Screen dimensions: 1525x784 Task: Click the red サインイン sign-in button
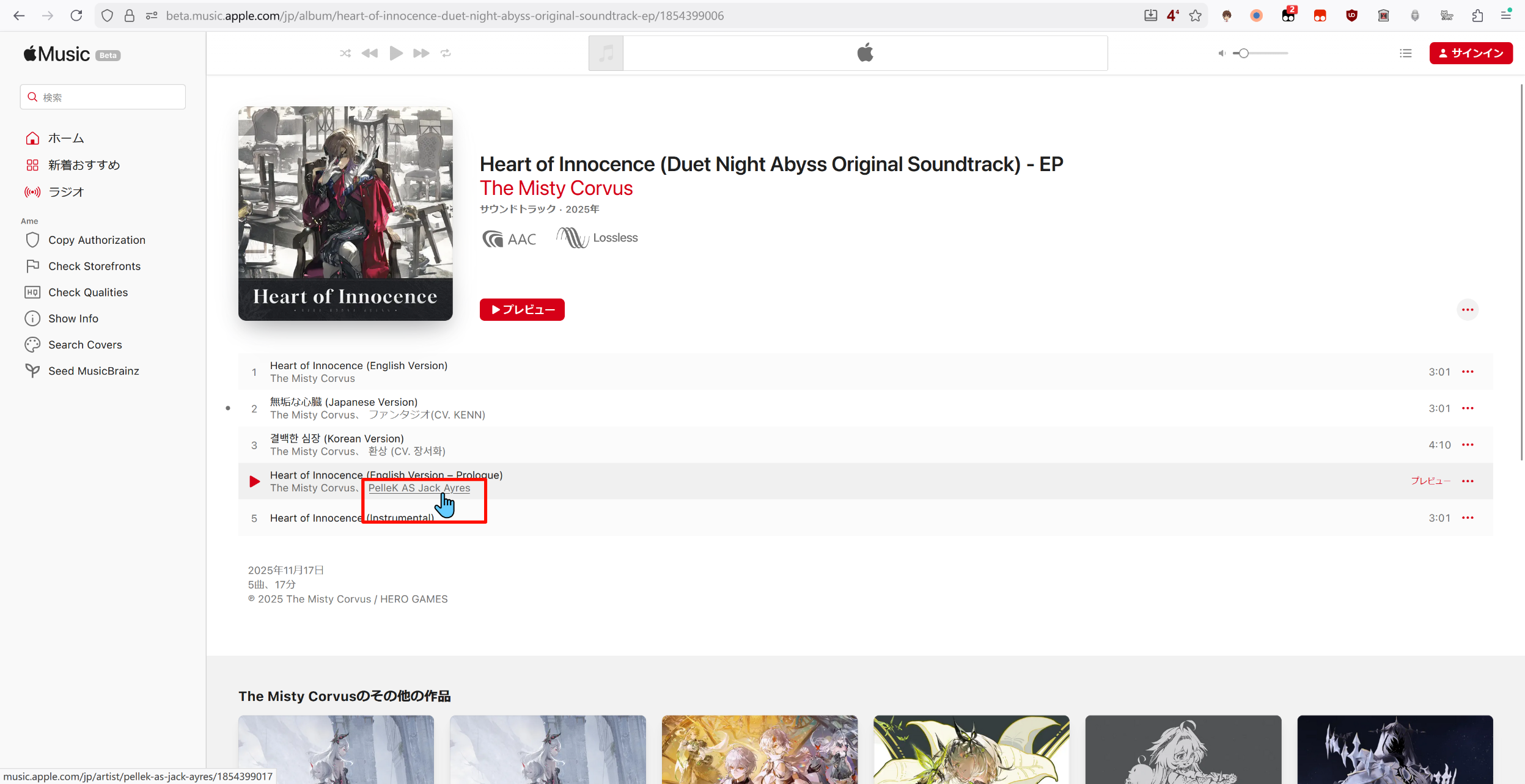[1471, 53]
